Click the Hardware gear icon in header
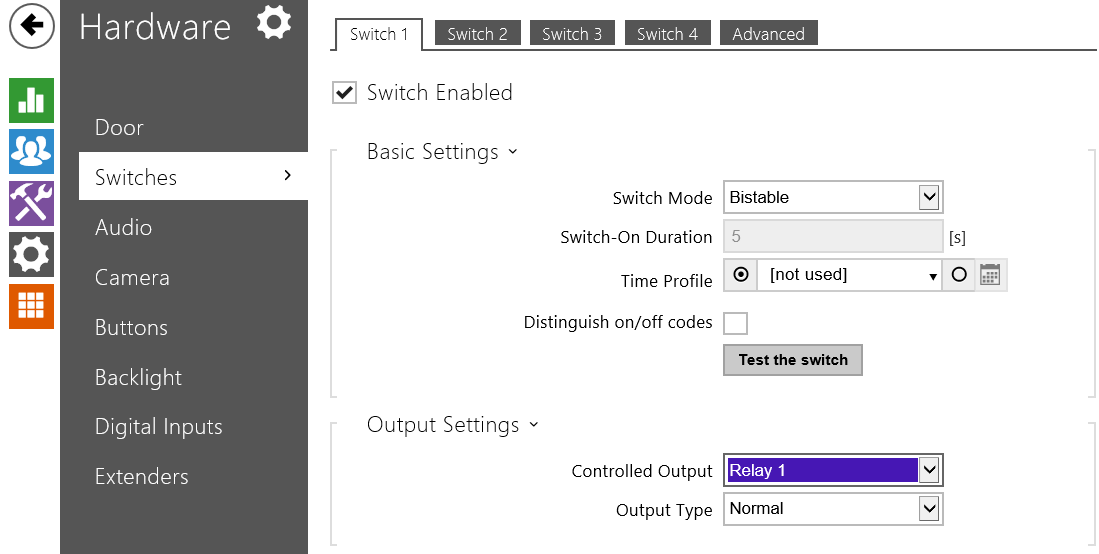Image resolution: width=1099 pixels, height=554 pixels. click(x=273, y=23)
